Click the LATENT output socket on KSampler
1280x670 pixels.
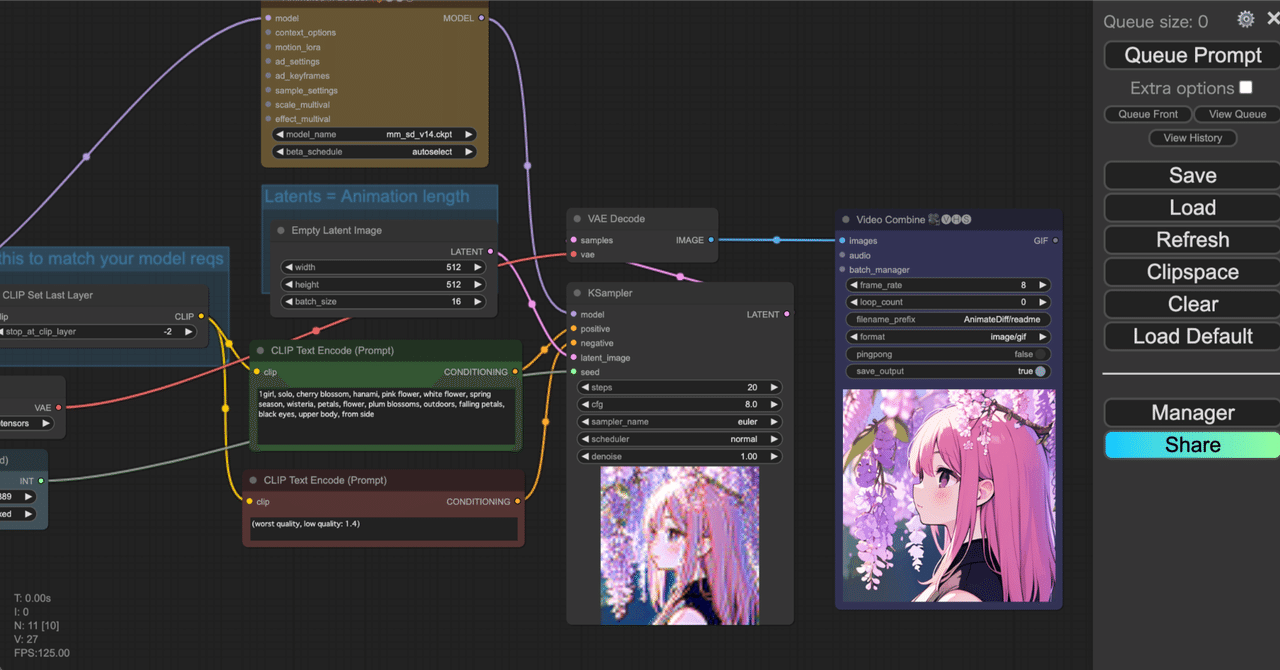pyautogui.click(x=785, y=313)
